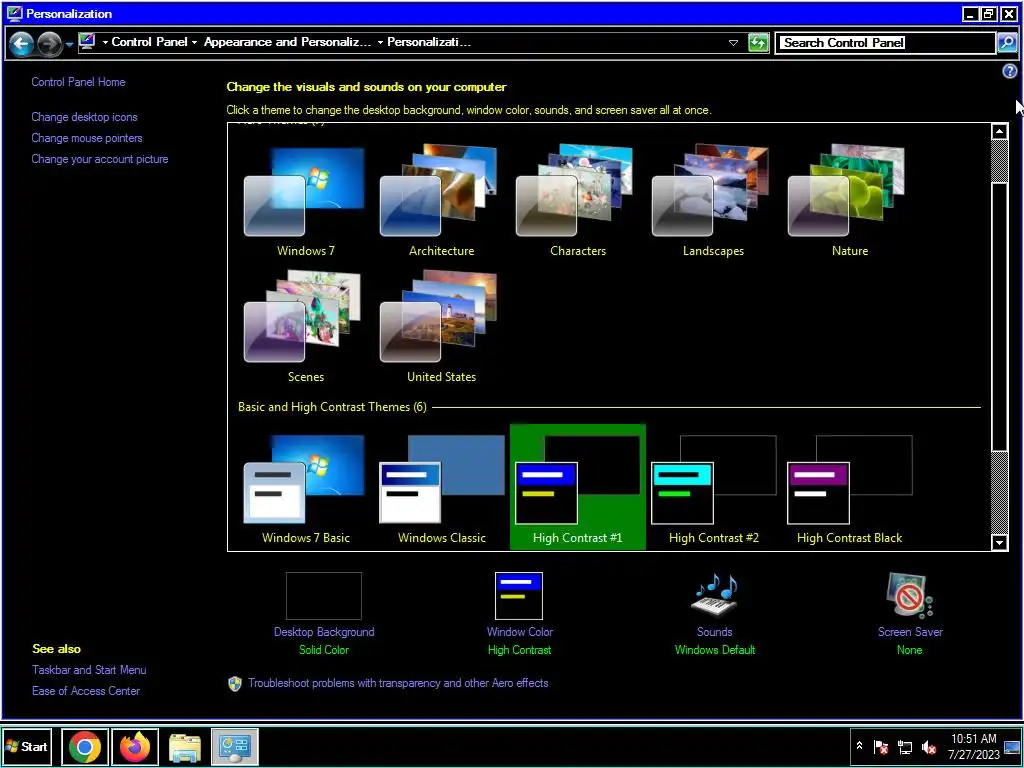
Task: Click the Show desktop button
Action: [x=1012, y=746]
